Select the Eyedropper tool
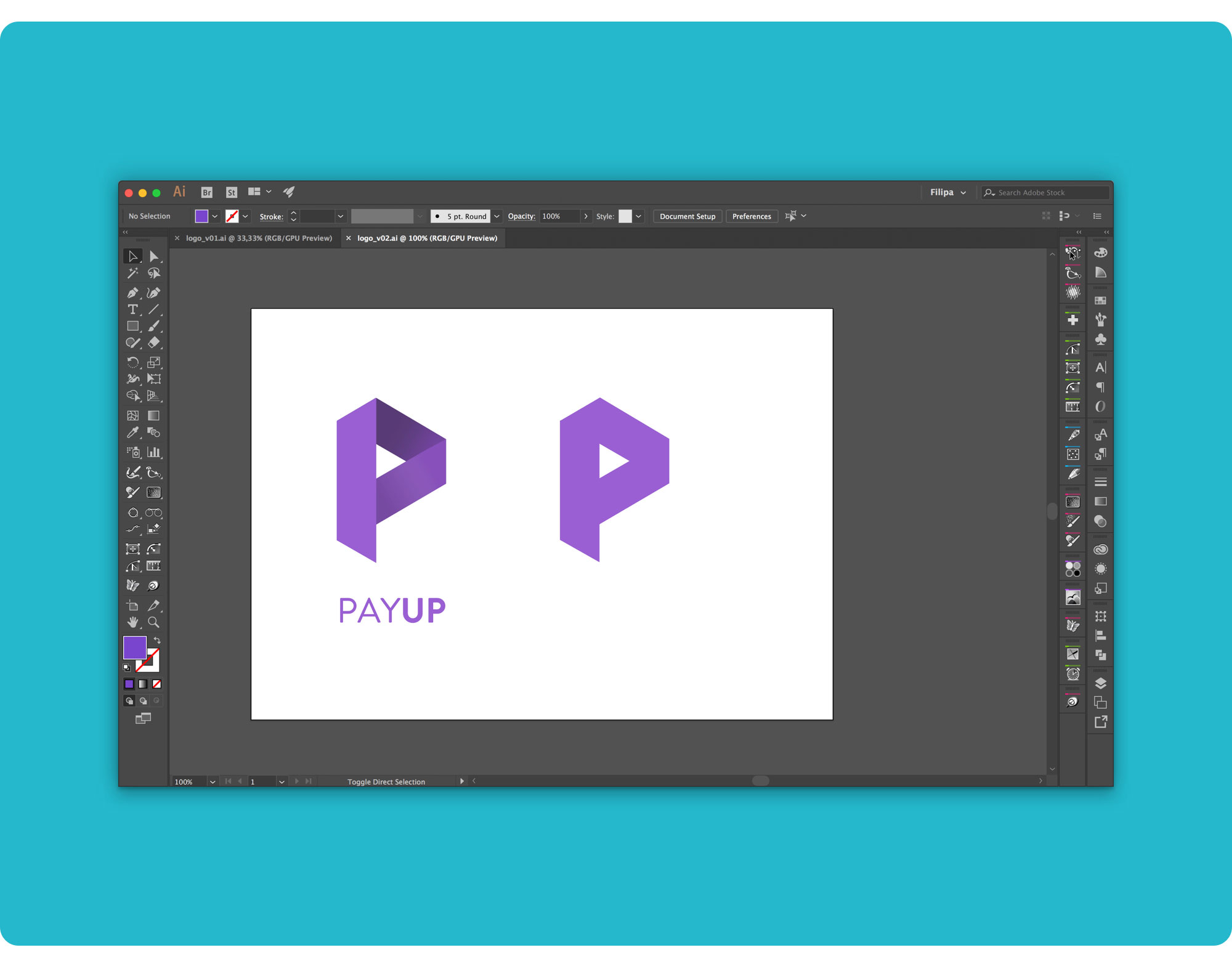The width and height of the screenshot is (1232, 958). click(x=132, y=432)
